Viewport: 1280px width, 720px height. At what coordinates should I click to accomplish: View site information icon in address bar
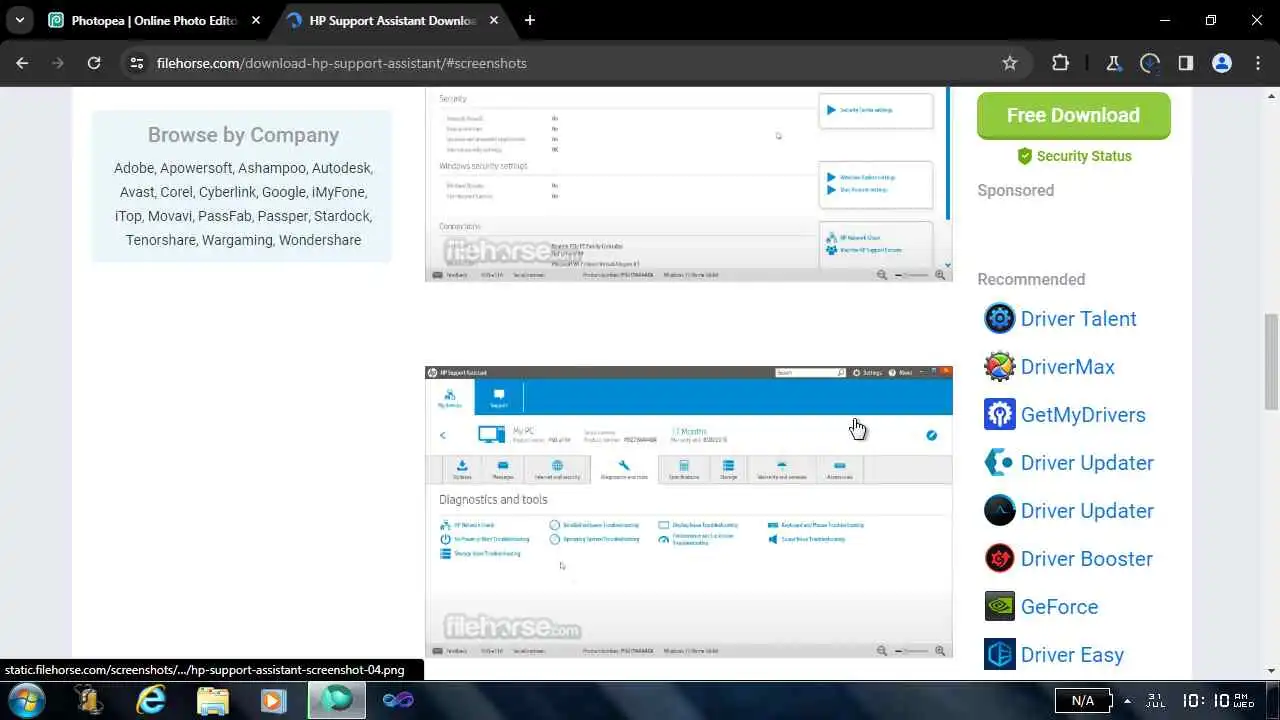[x=137, y=63]
